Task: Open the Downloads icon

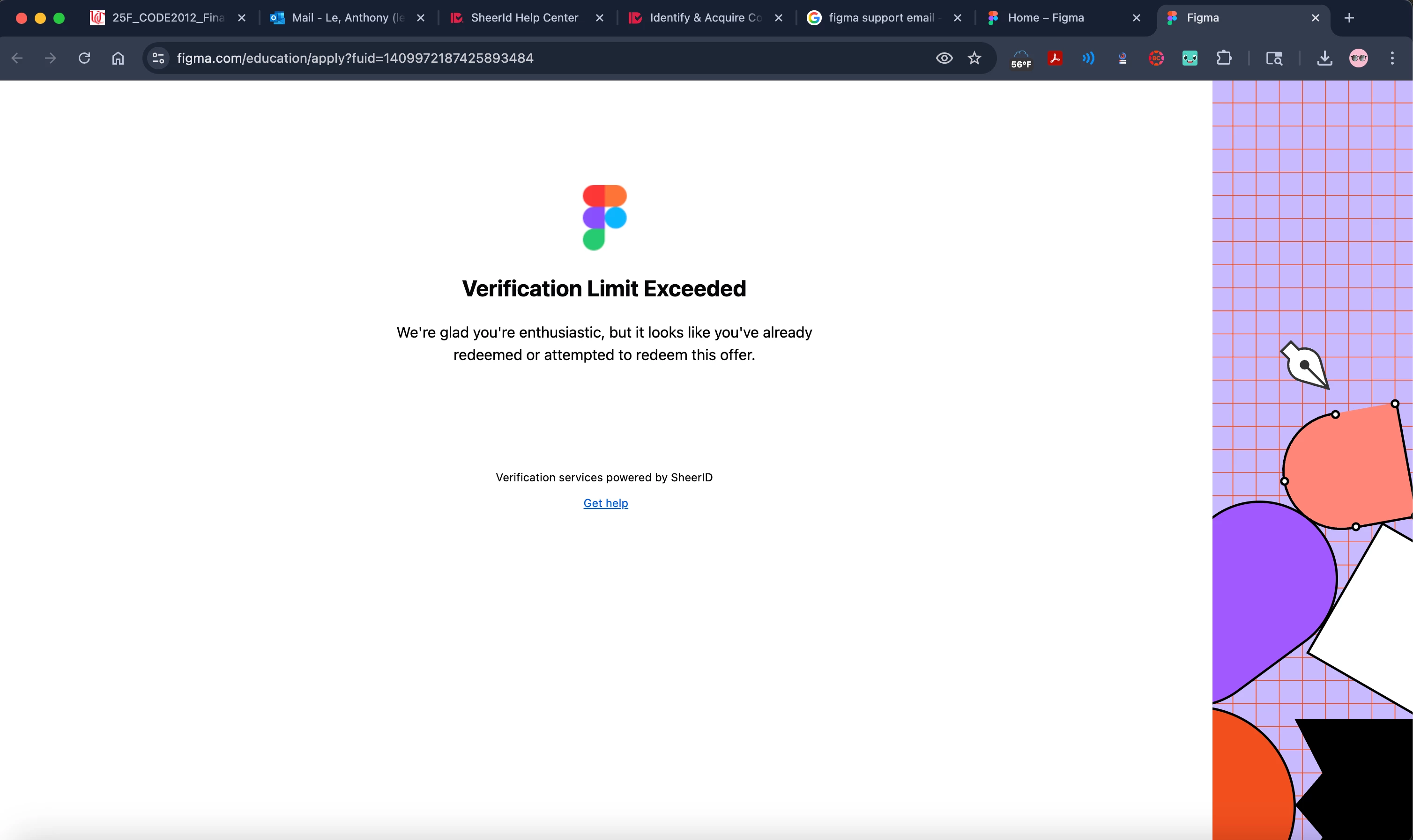Action: coord(1324,58)
